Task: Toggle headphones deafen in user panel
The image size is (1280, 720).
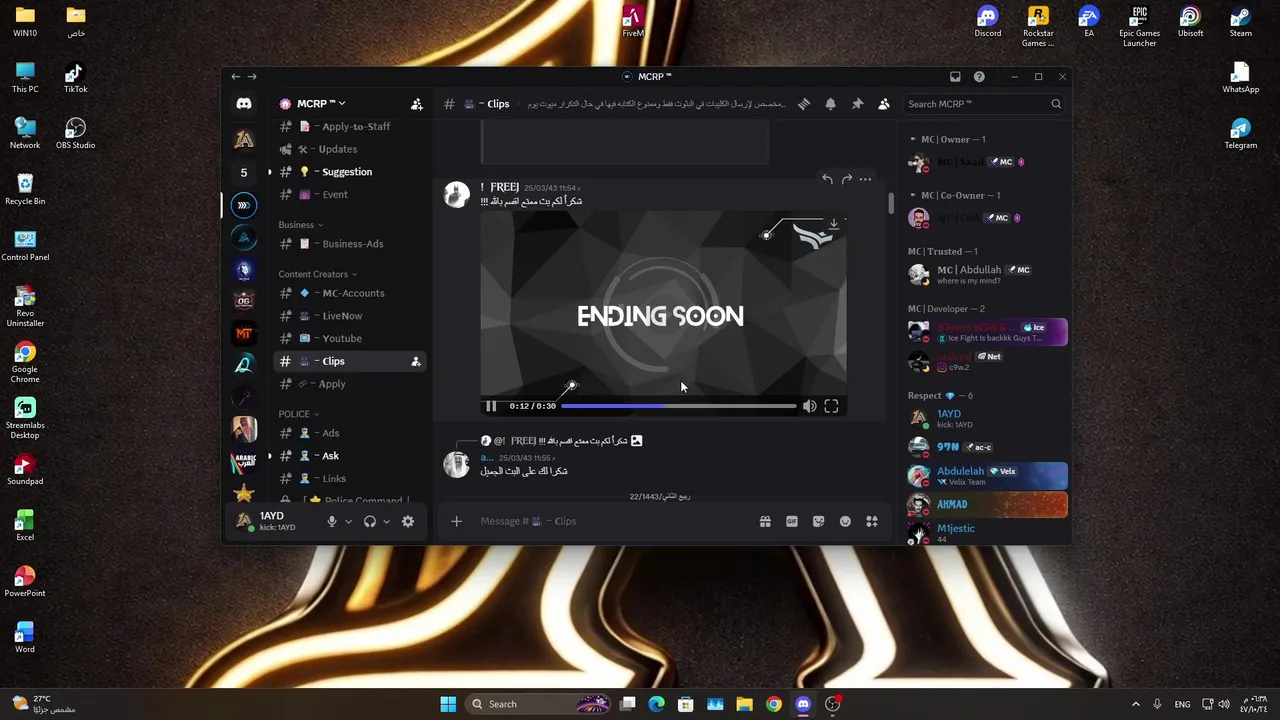Action: (x=370, y=521)
